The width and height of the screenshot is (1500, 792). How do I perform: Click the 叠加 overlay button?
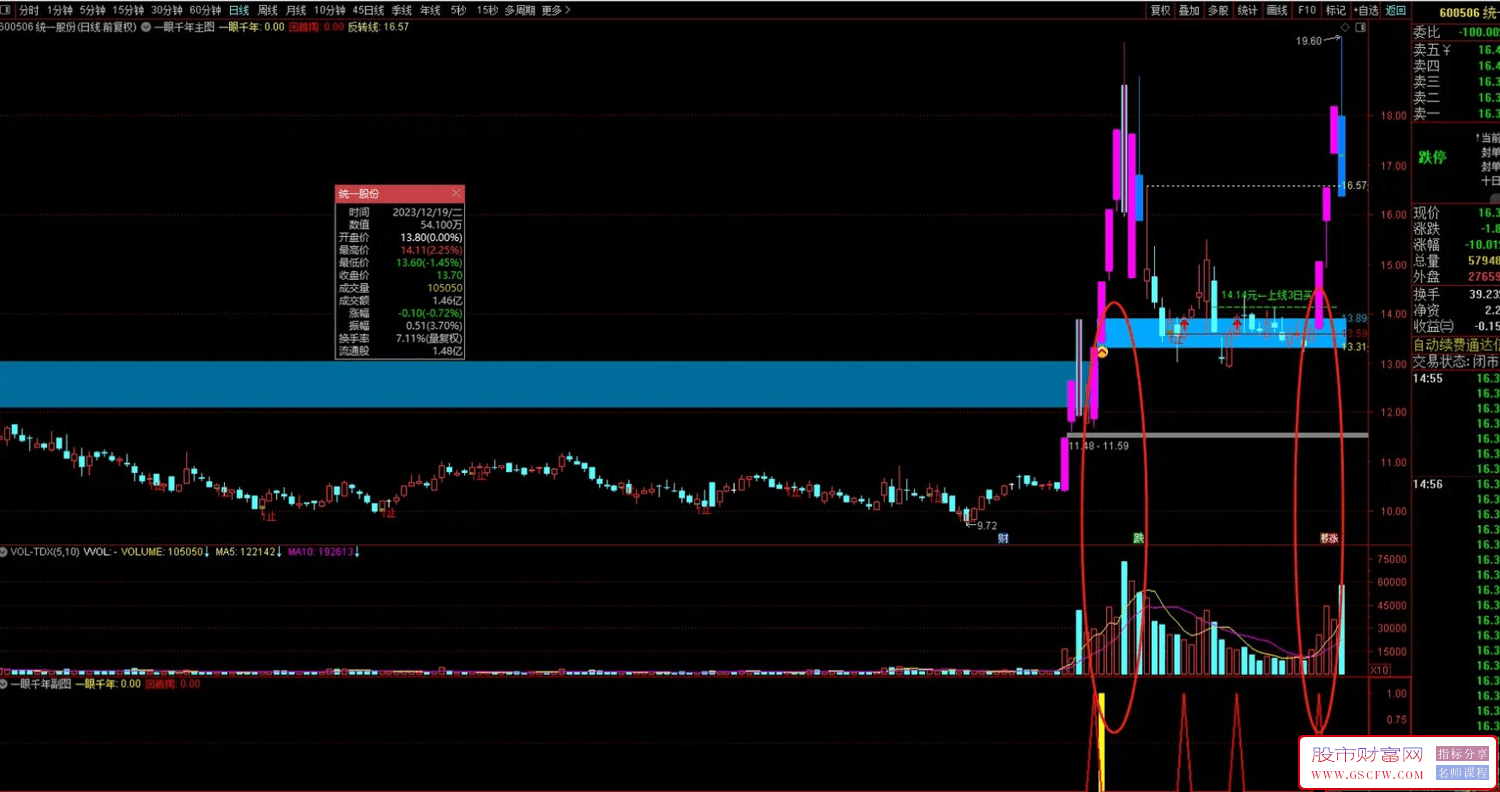click(x=1189, y=10)
